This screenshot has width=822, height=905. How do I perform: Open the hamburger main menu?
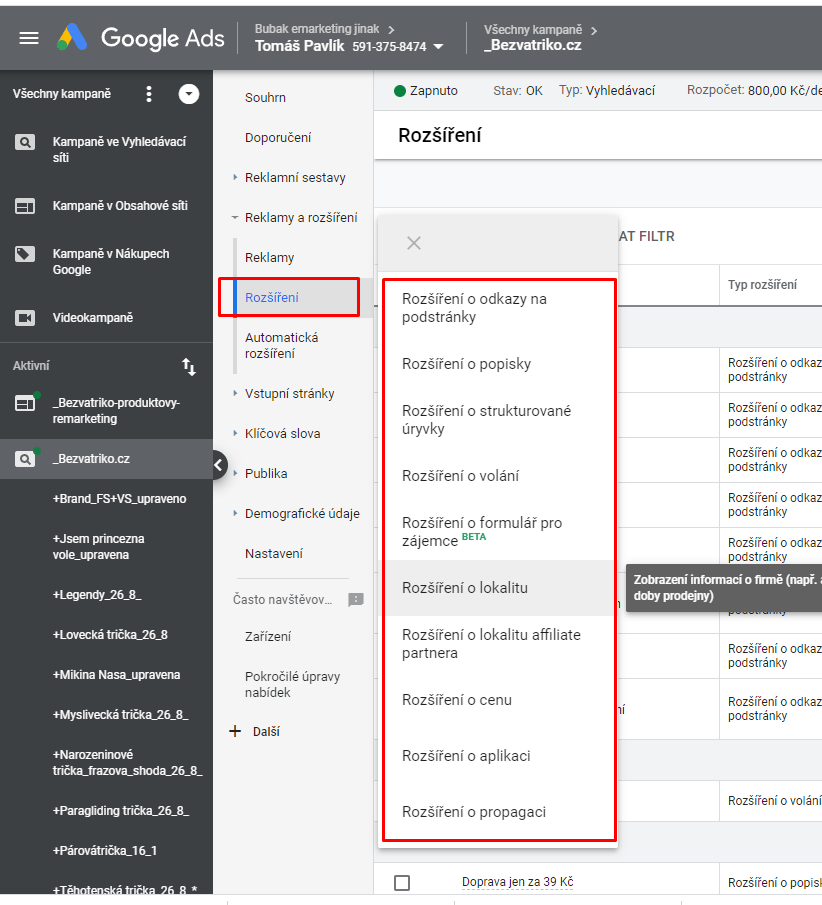(29, 38)
